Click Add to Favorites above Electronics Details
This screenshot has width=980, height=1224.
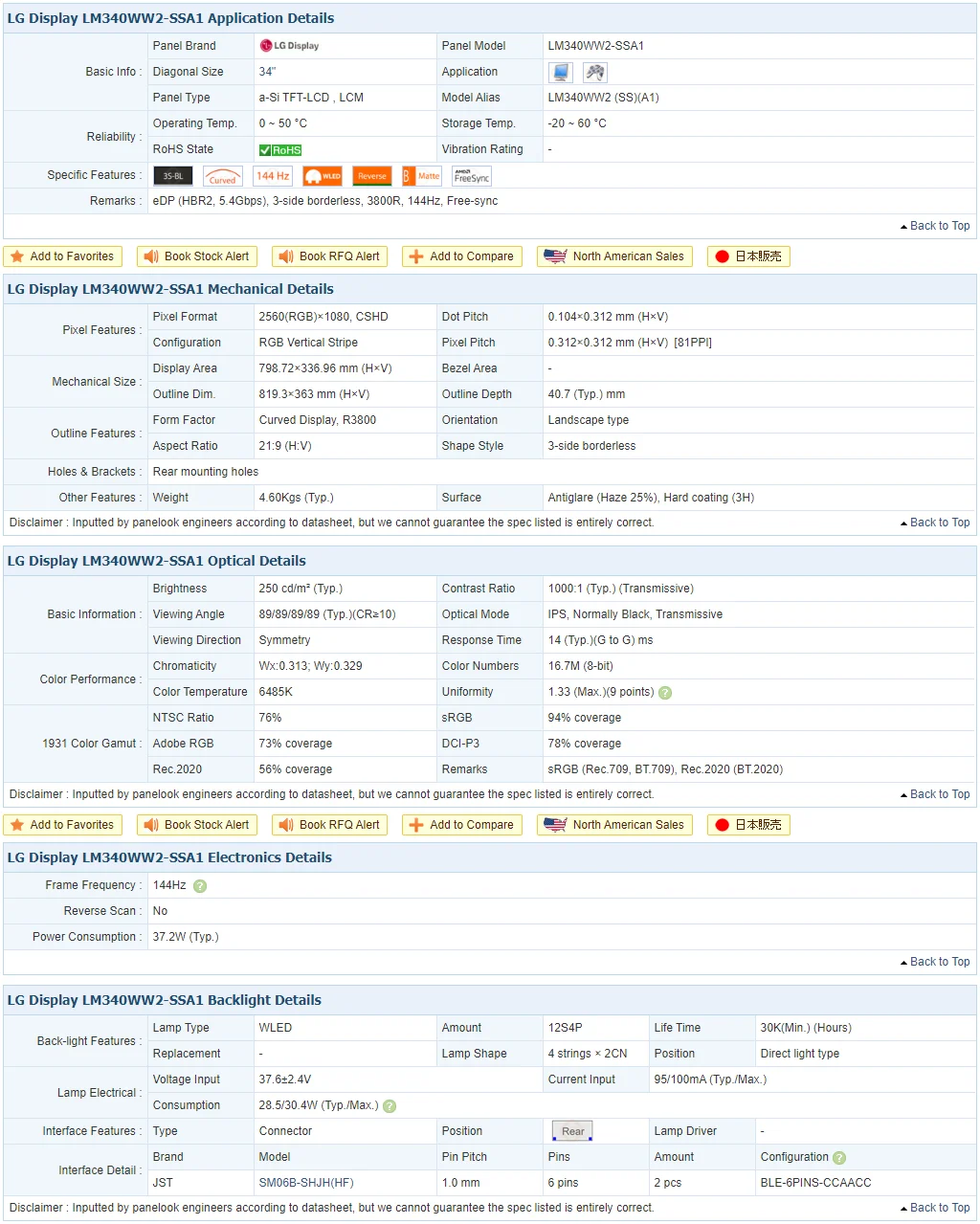(x=63, y=825)
